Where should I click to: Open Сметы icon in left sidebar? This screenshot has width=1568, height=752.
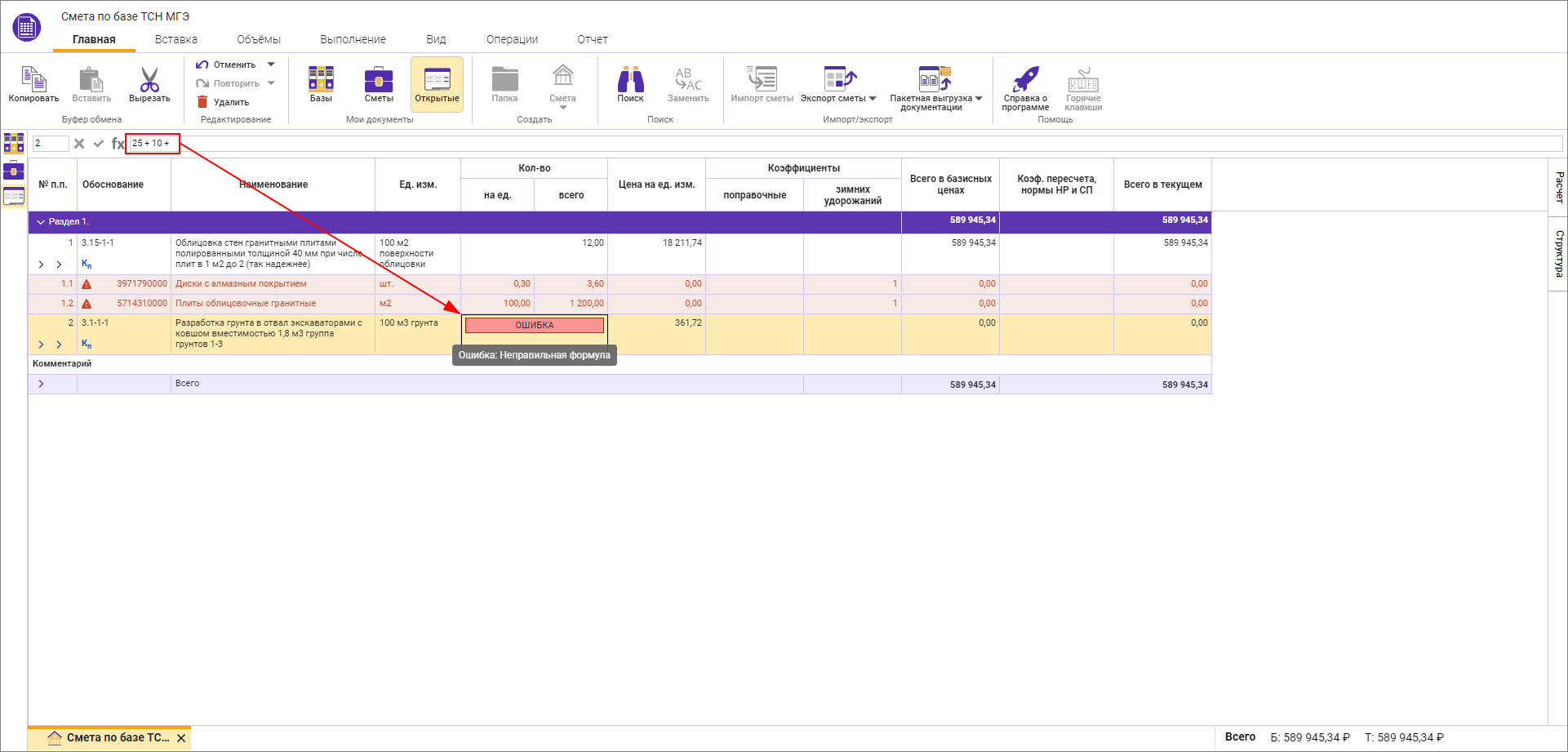(x=14, y=170)
